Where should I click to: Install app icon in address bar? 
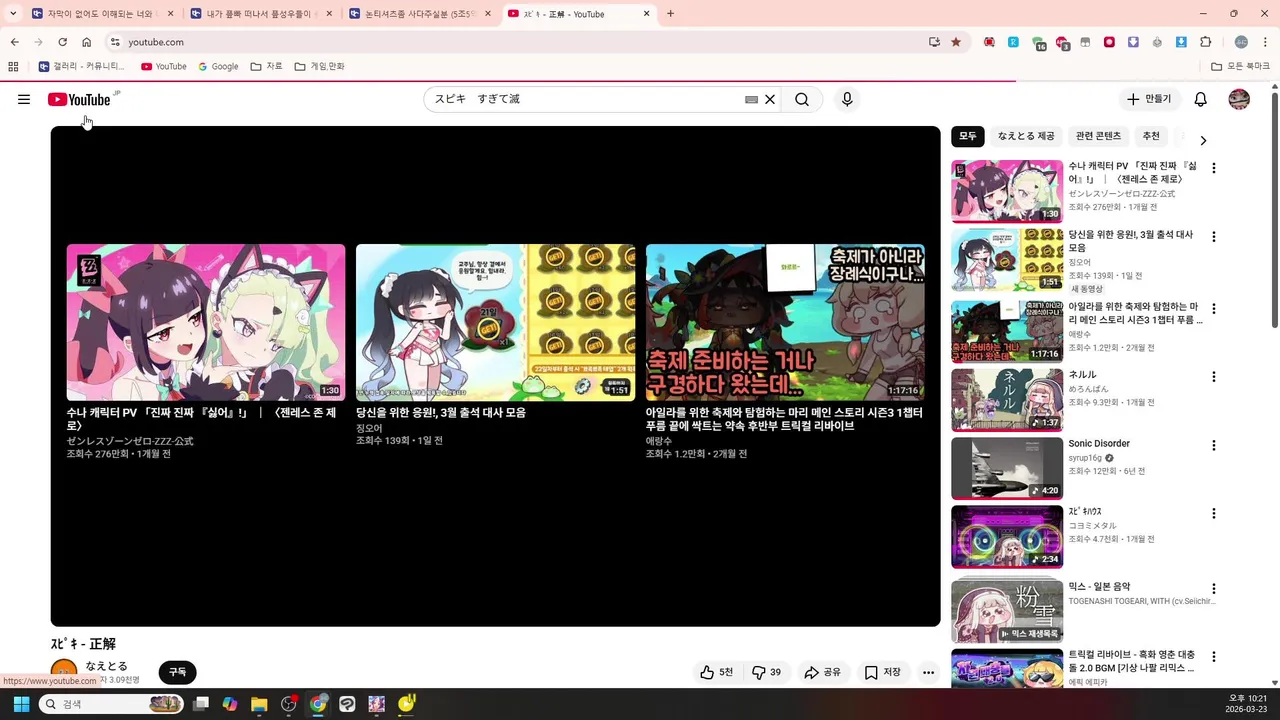(x=934, y=42)
